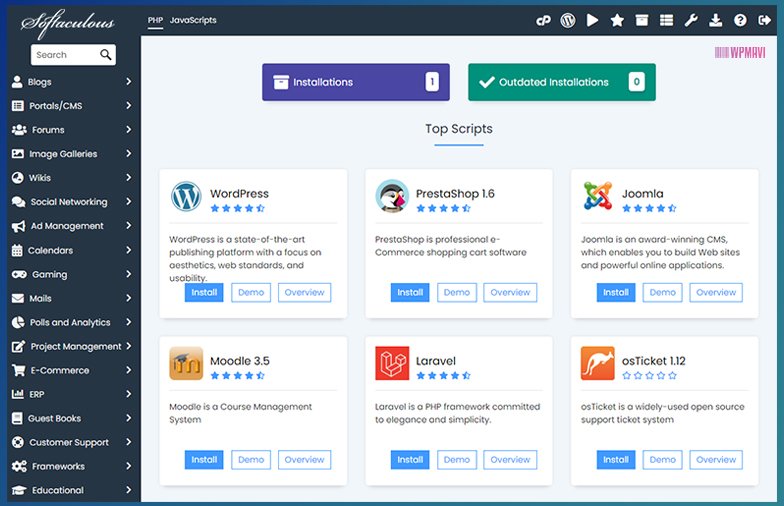Image resolution: width=784 pixels, height=506 pixels.
Task: Click the Search input field
Action: point(73,54)
